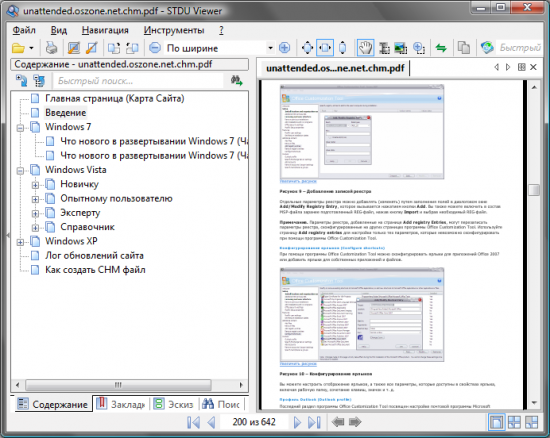Click the document vertical scrollbar thumb
Image resolution: width=550 pixels, height=438 pixels.
click(x=534, y=190)
